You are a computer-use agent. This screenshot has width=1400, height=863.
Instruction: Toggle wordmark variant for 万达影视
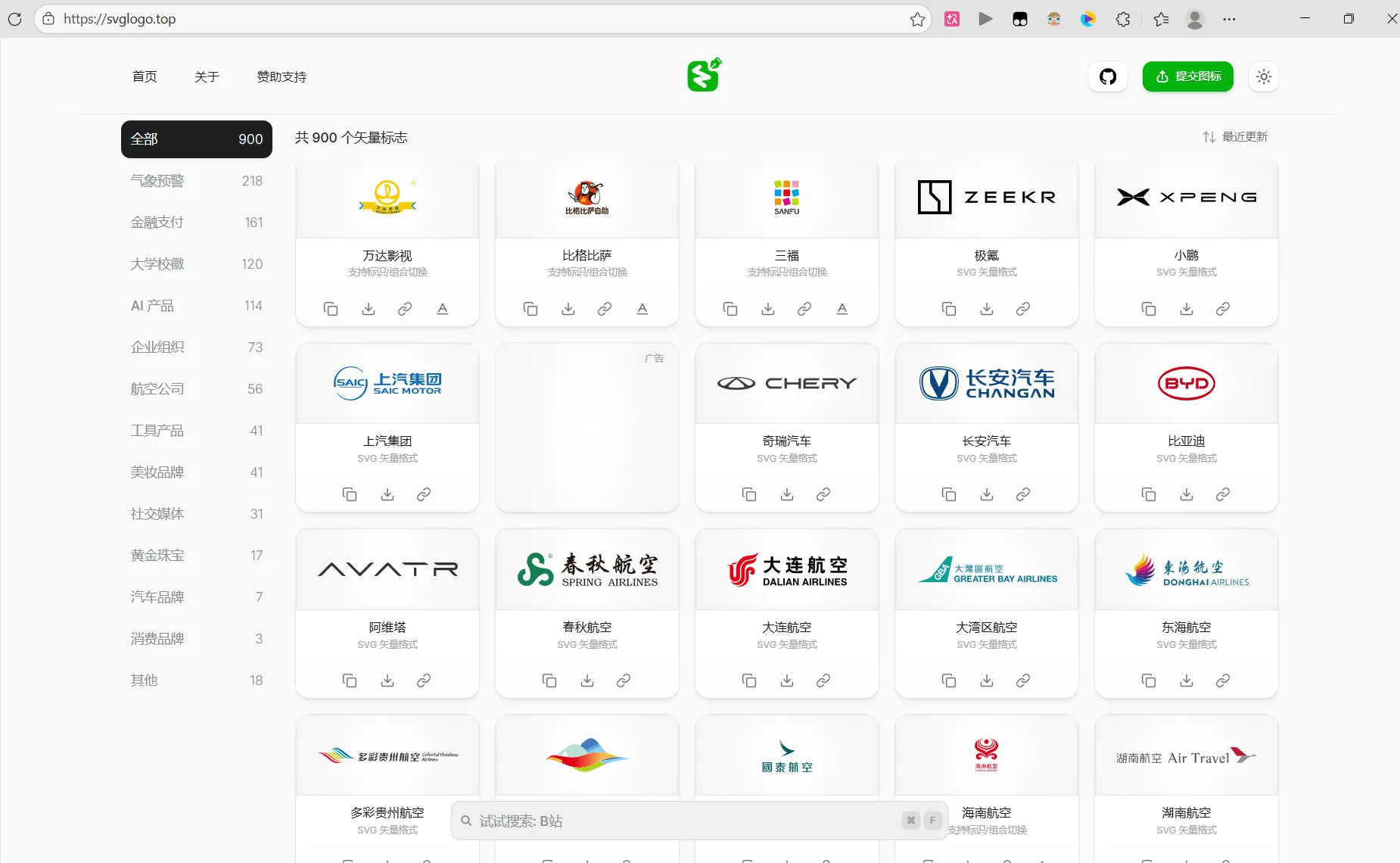click(x=443, y=309)
